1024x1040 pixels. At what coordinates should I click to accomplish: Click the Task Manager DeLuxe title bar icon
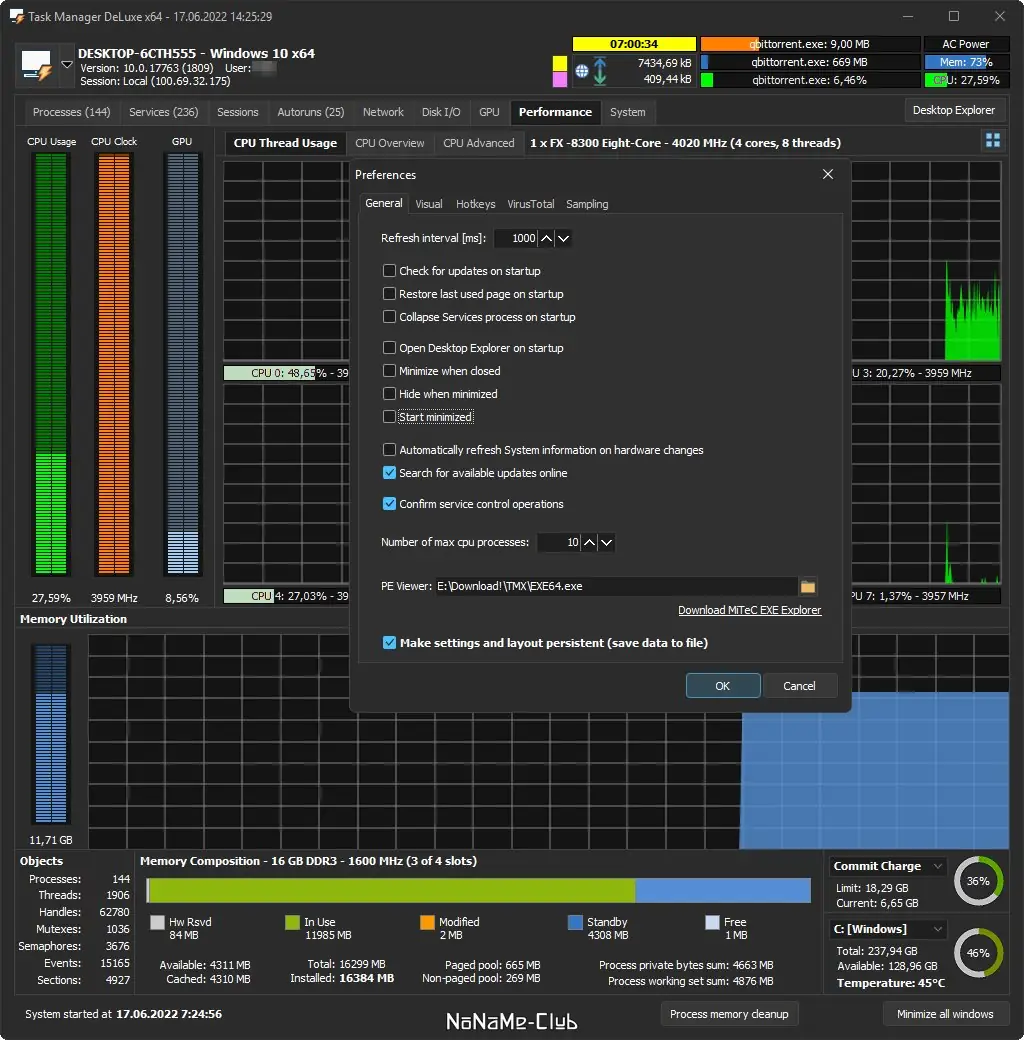(17, 17)
